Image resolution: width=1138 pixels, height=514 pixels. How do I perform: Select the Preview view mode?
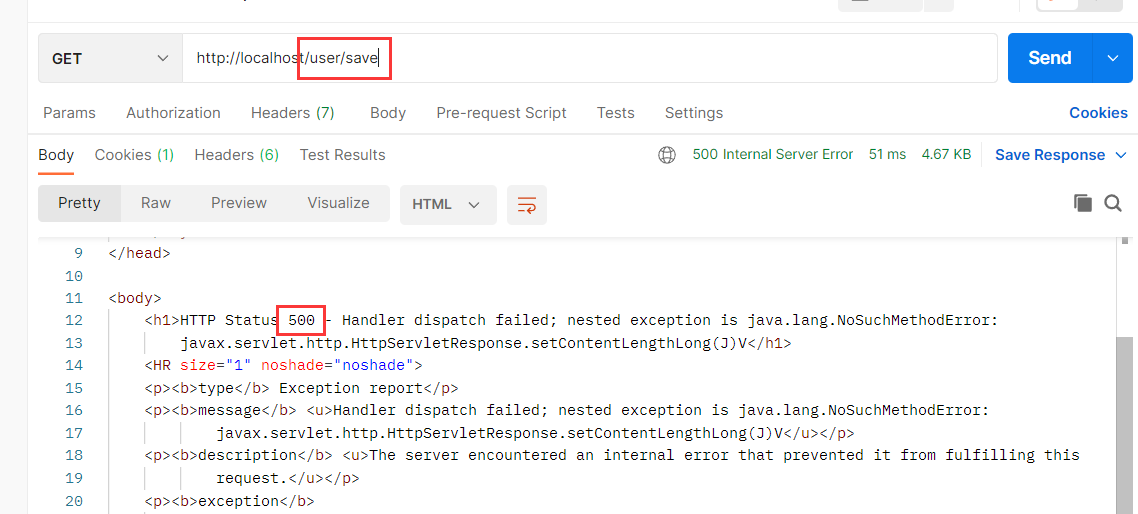click(x=238, y=203)
